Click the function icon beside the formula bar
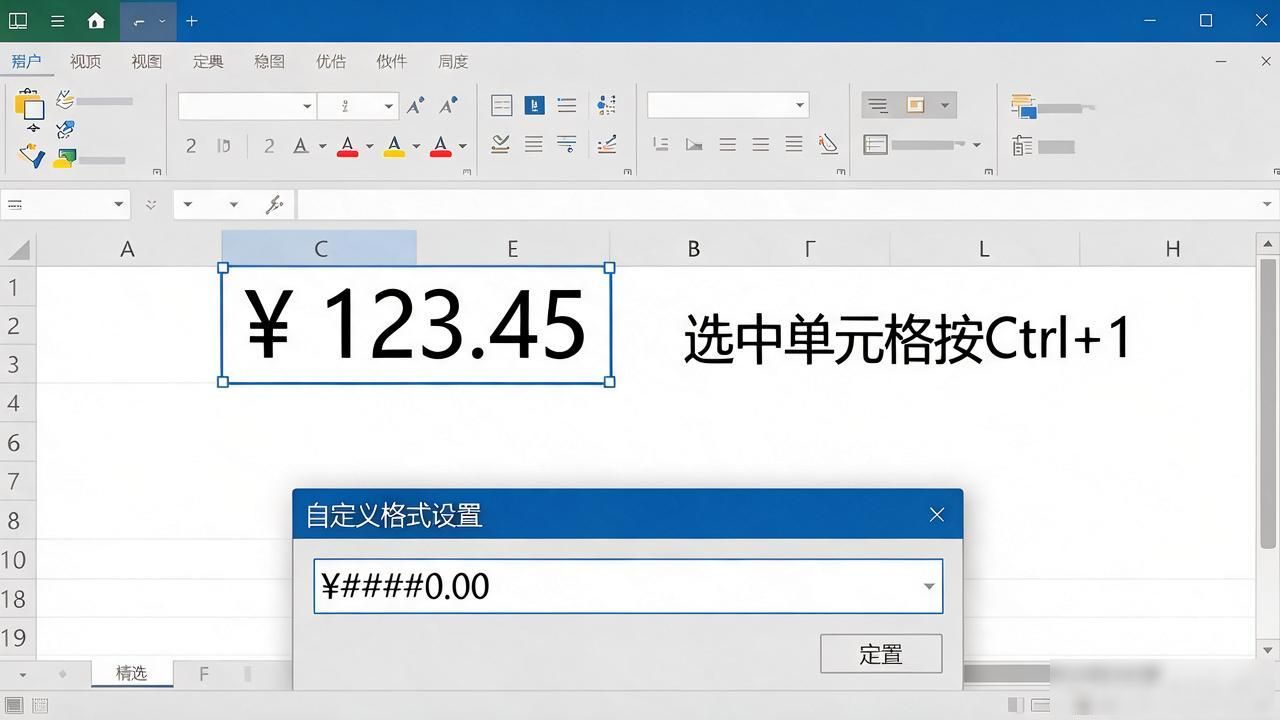1280x720 pixels. tap(275, 205)
